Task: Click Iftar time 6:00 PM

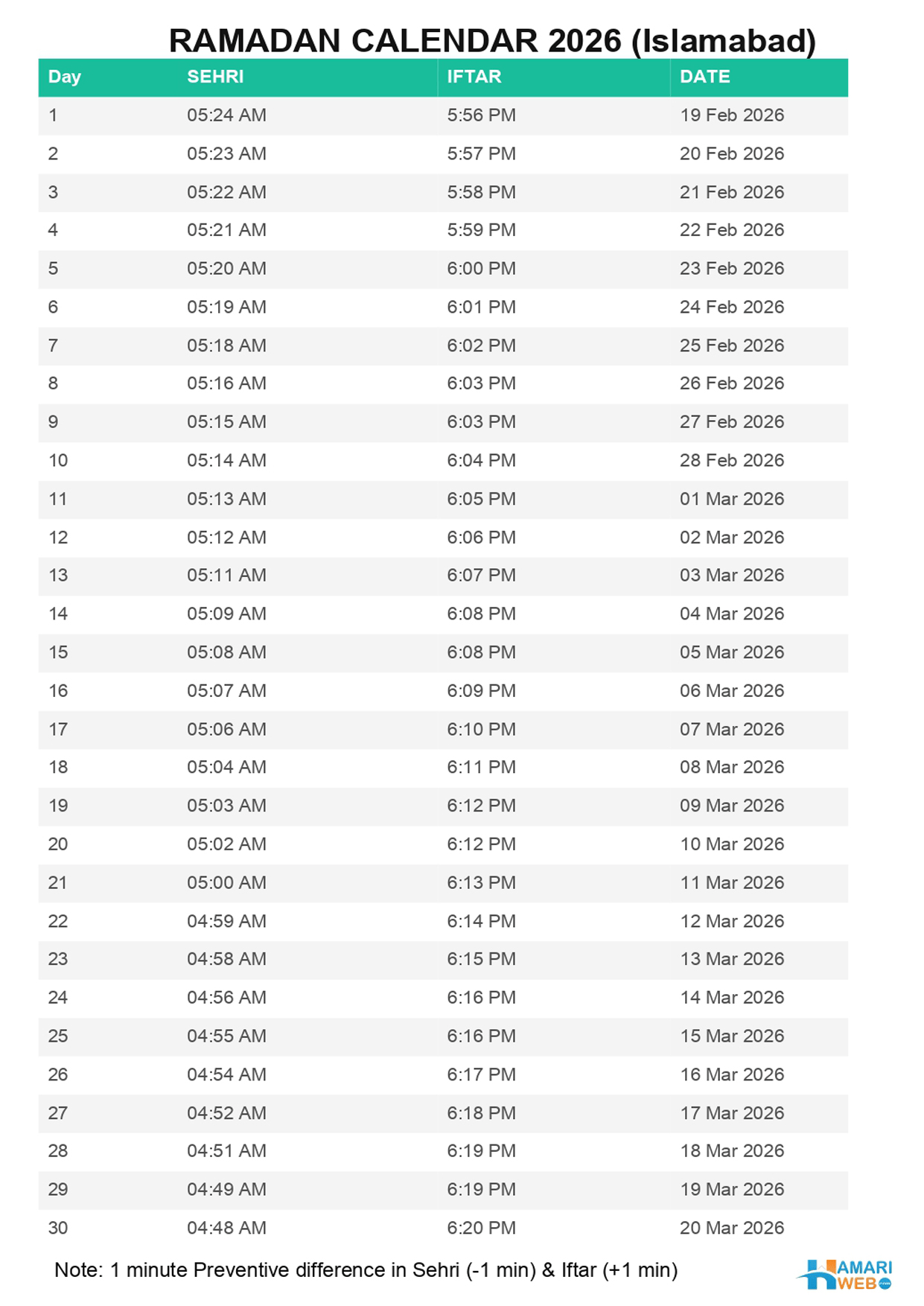Action: (481, 269)
